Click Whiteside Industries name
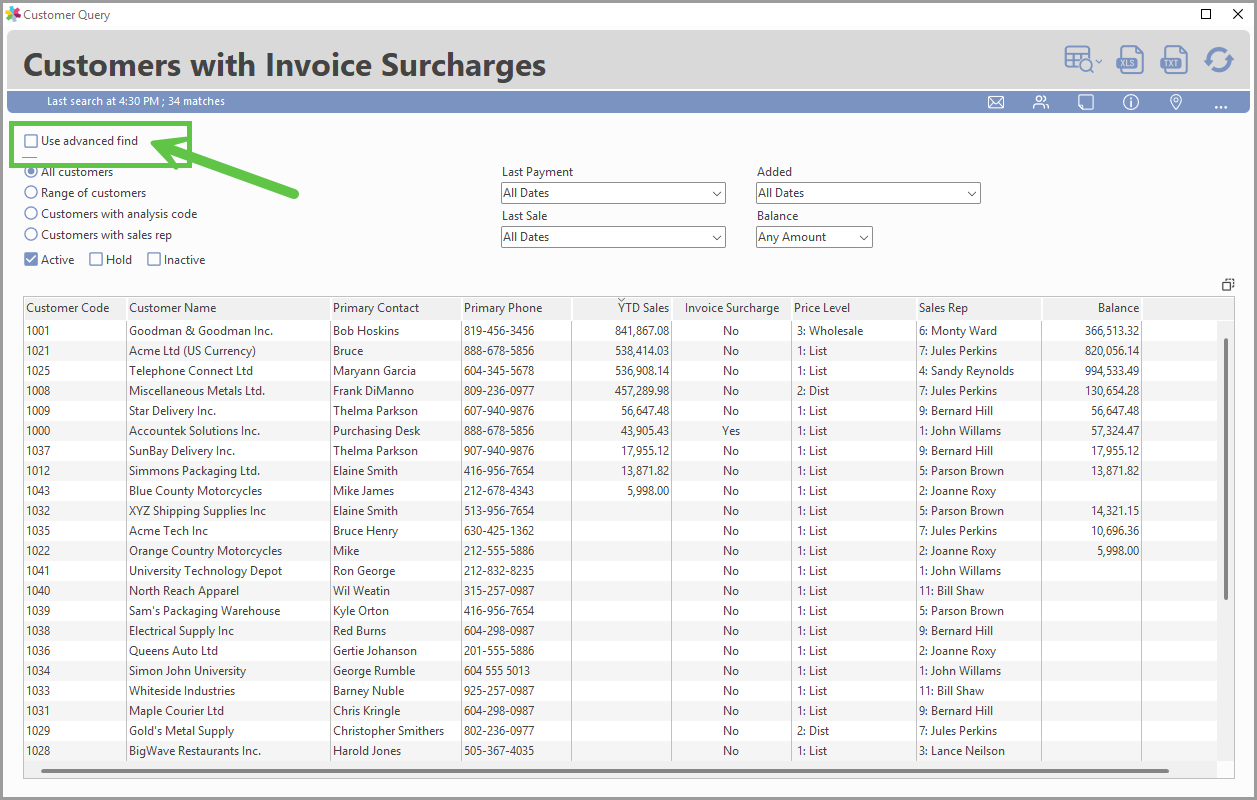 (182, 691)
